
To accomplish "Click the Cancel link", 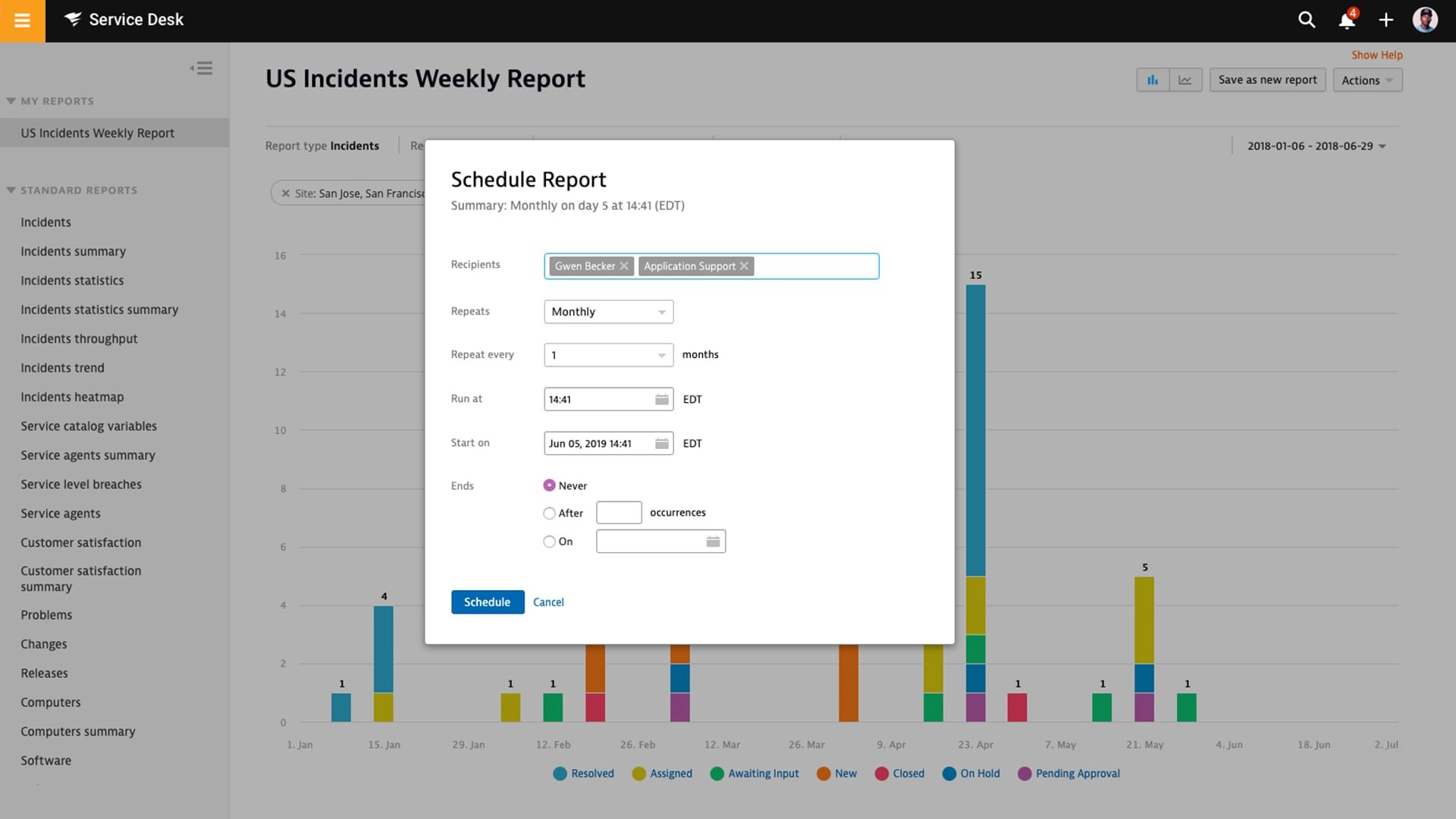I will pos(548,602).
